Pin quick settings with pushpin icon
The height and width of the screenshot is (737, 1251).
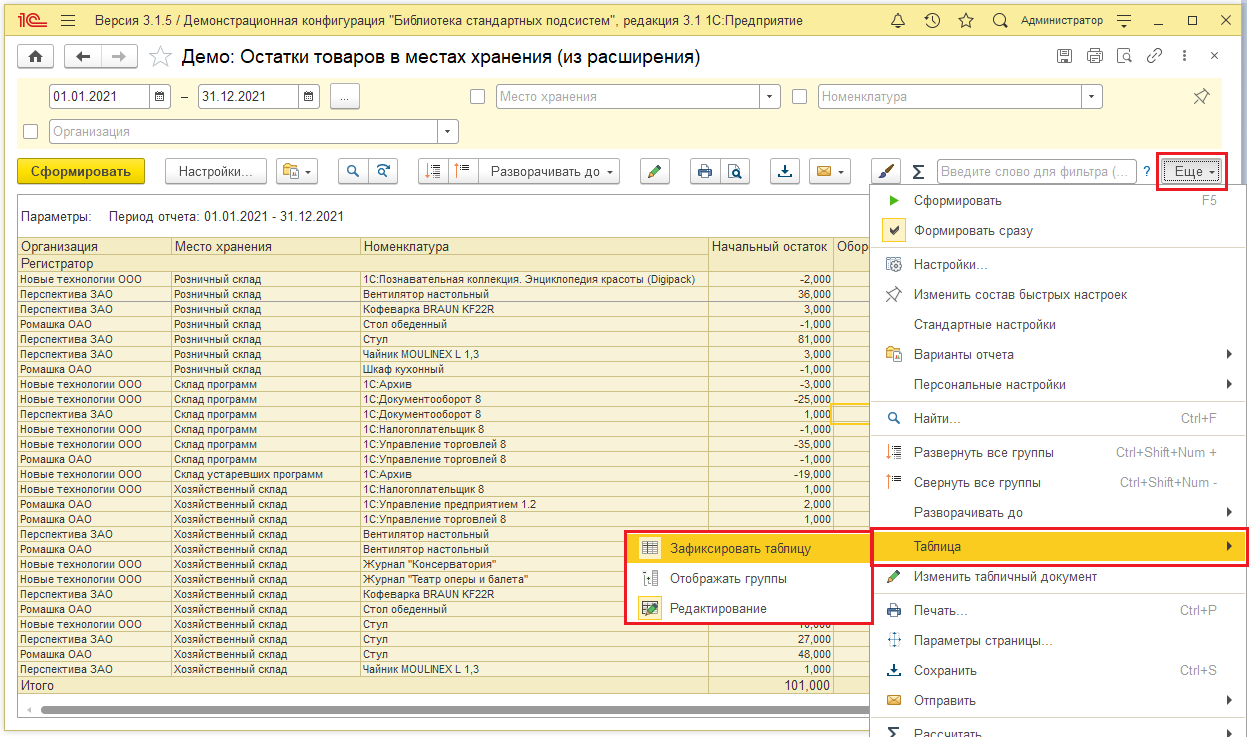pyautogui.click(x=1201, y=97)
